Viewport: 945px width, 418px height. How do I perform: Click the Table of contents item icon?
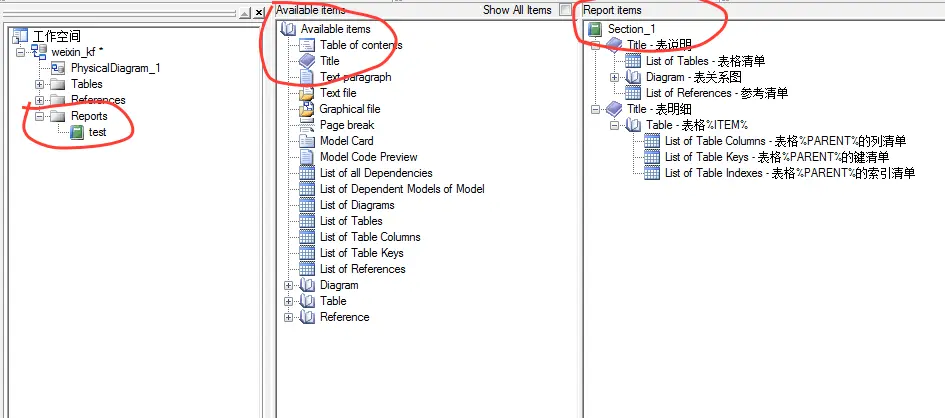pos(307,45)
